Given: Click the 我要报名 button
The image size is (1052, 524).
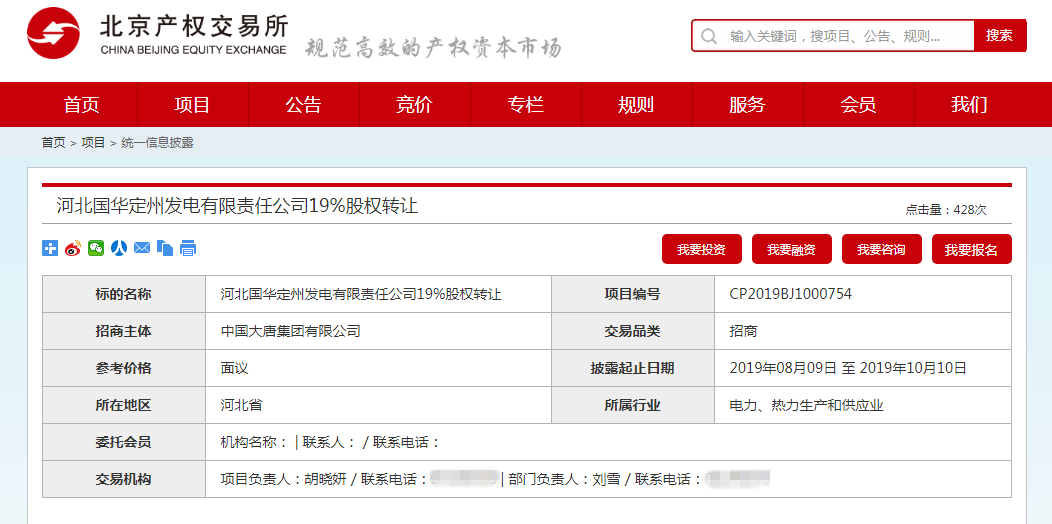Looking at the screenshot, I should click(971, 250).
